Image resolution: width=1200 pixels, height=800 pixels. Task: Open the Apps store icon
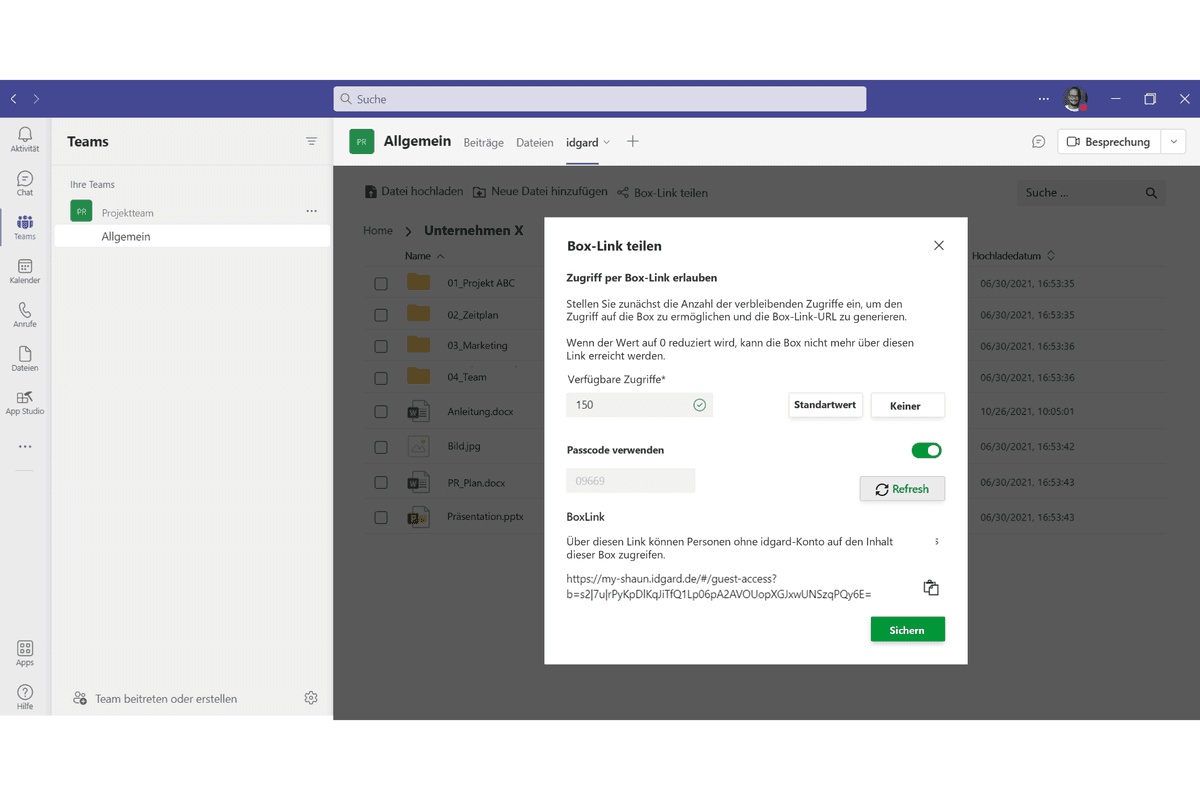25,654
